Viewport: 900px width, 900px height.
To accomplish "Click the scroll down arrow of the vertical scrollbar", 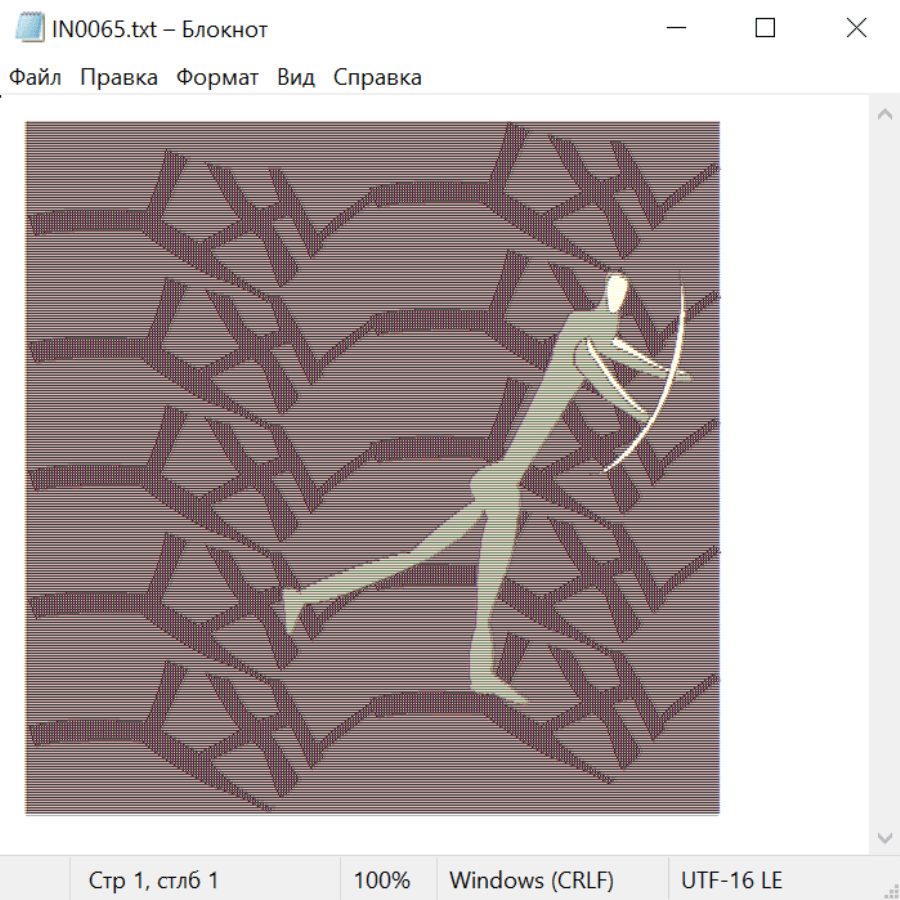I will click(884, 837).
